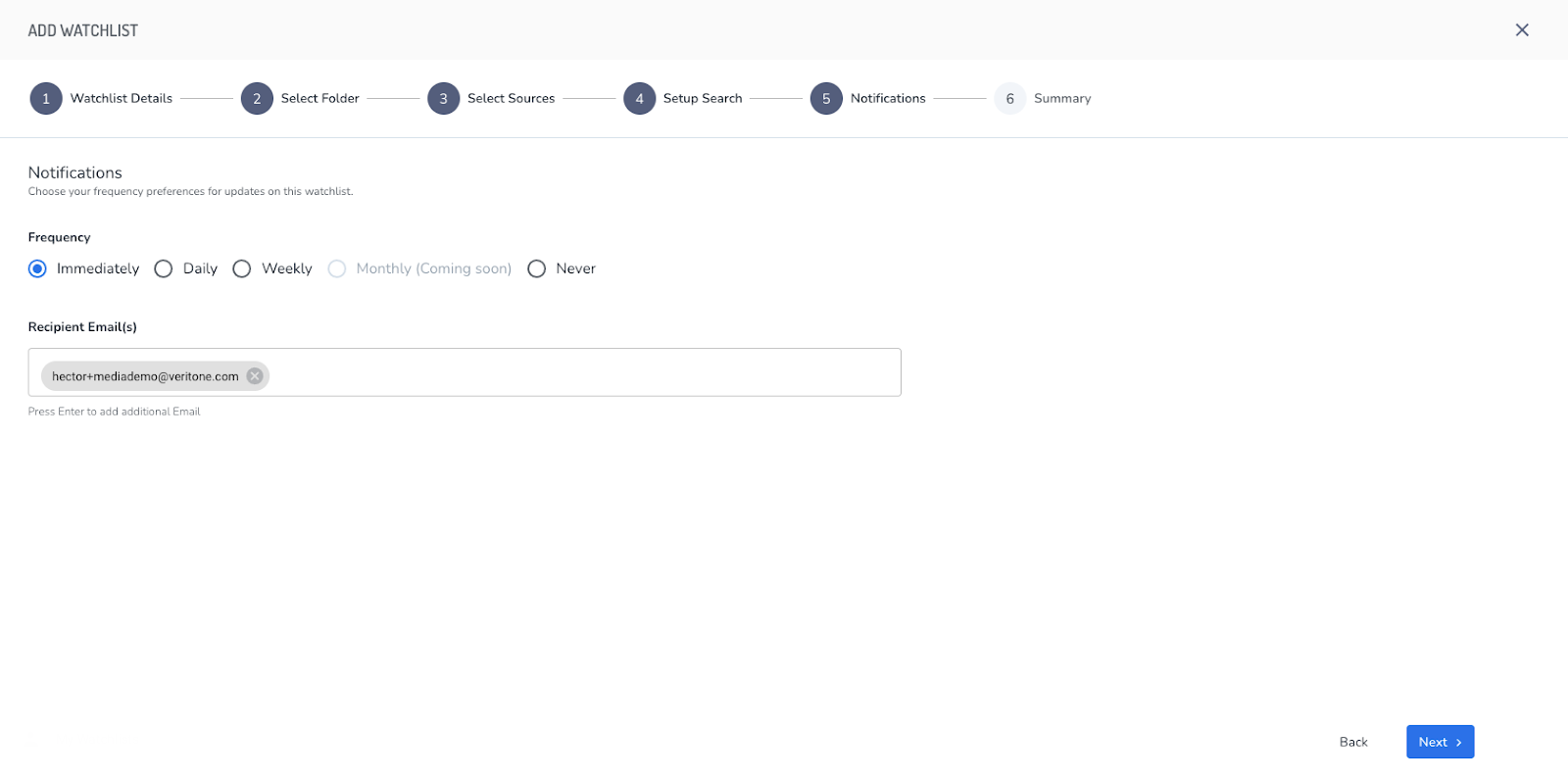Close the Add Watchlist dialog

click(x=1522, y=29)
